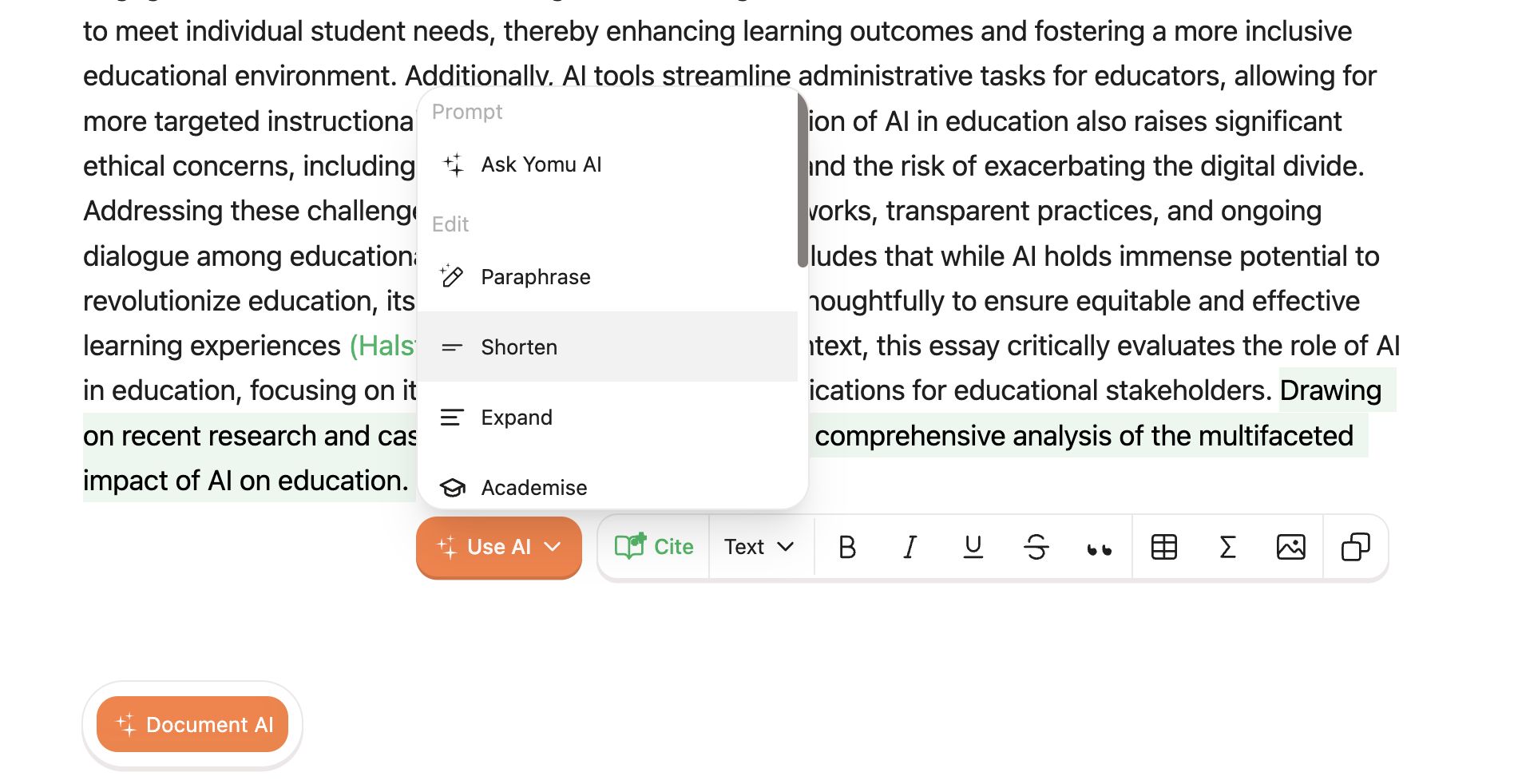The width and height of the screenshot is (1514, 784).
Task: Click the green citation link text
Action: (x=382, y=346)
